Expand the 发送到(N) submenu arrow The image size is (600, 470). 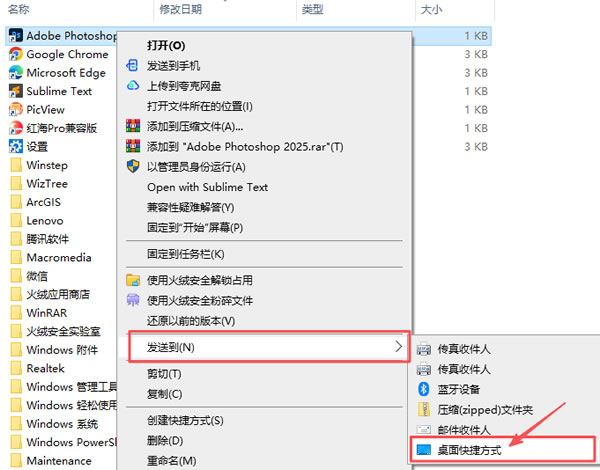tap(399, 347)
